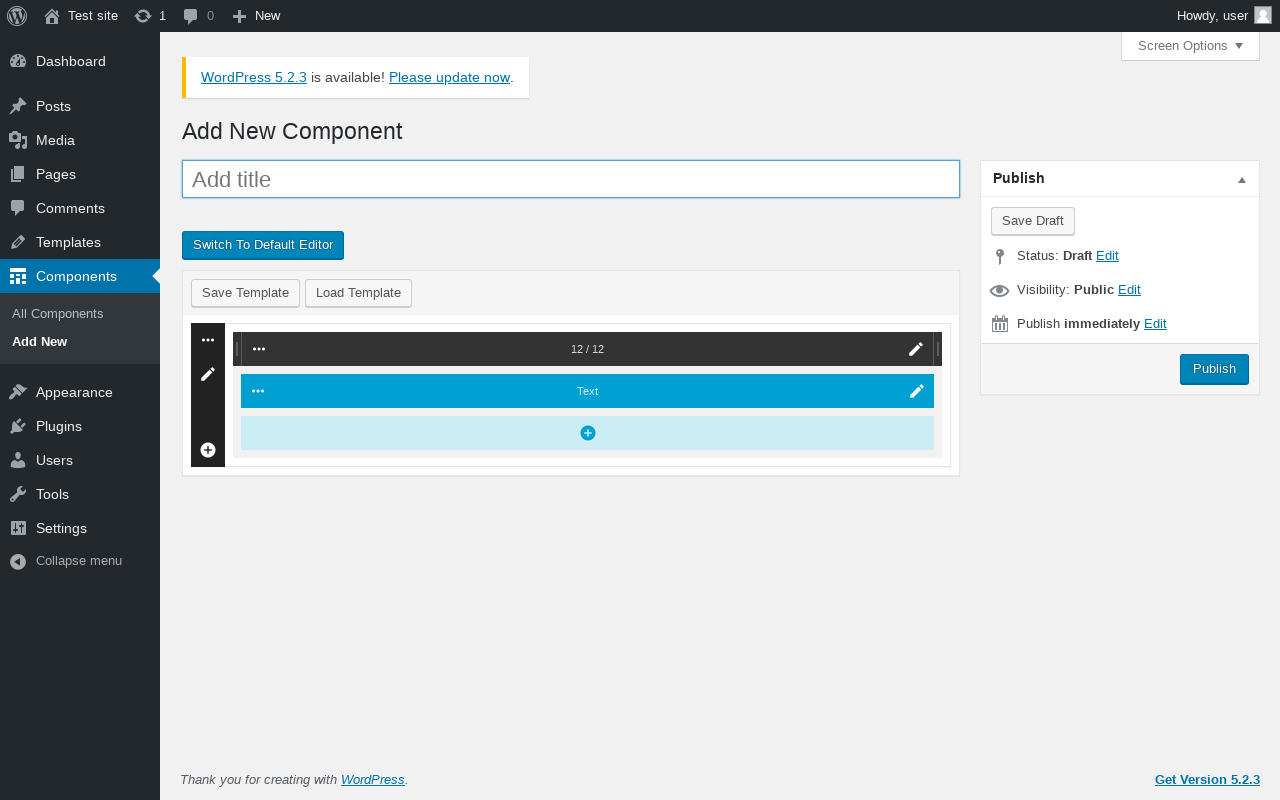The height and width of the screenshot is (800, 1280).
Task: Click the blue Publish button
Action: (x=1214, y=369)
